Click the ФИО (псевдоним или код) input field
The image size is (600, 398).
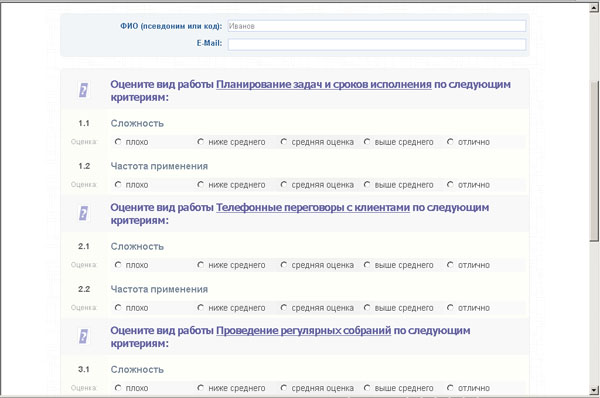click(x=377, y=26)
